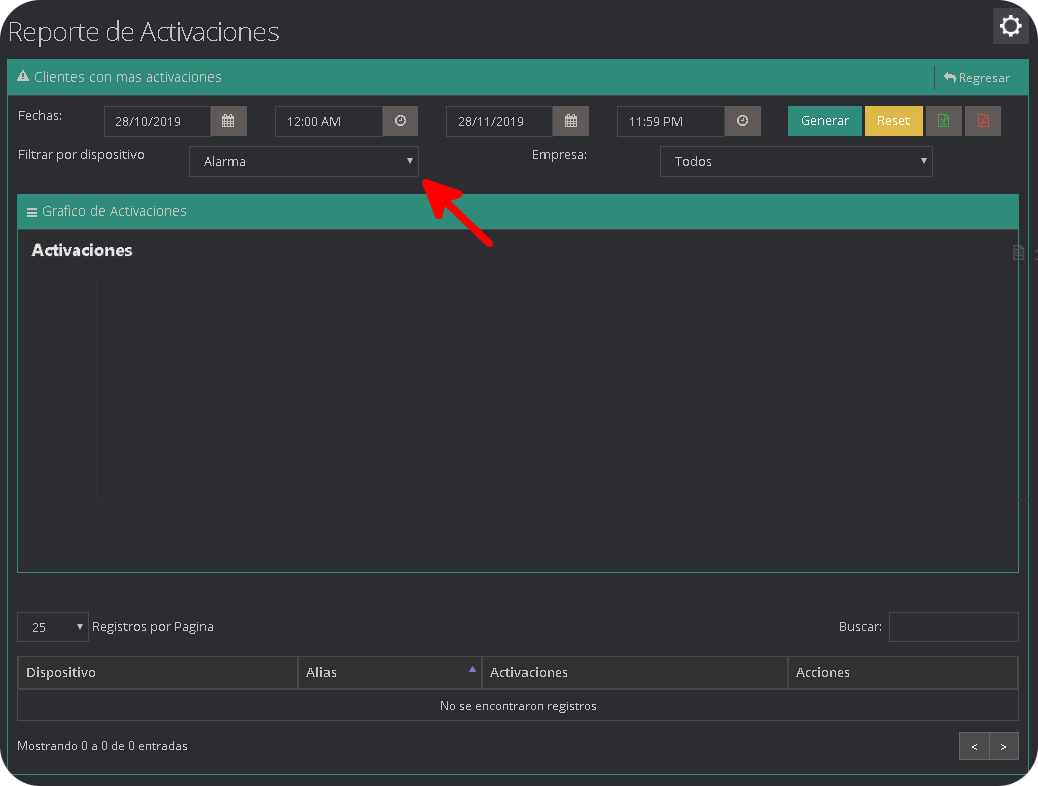Screen dimensions: 1038x786
Task: Open clock picker for end time
Action: tap(742, 121)
